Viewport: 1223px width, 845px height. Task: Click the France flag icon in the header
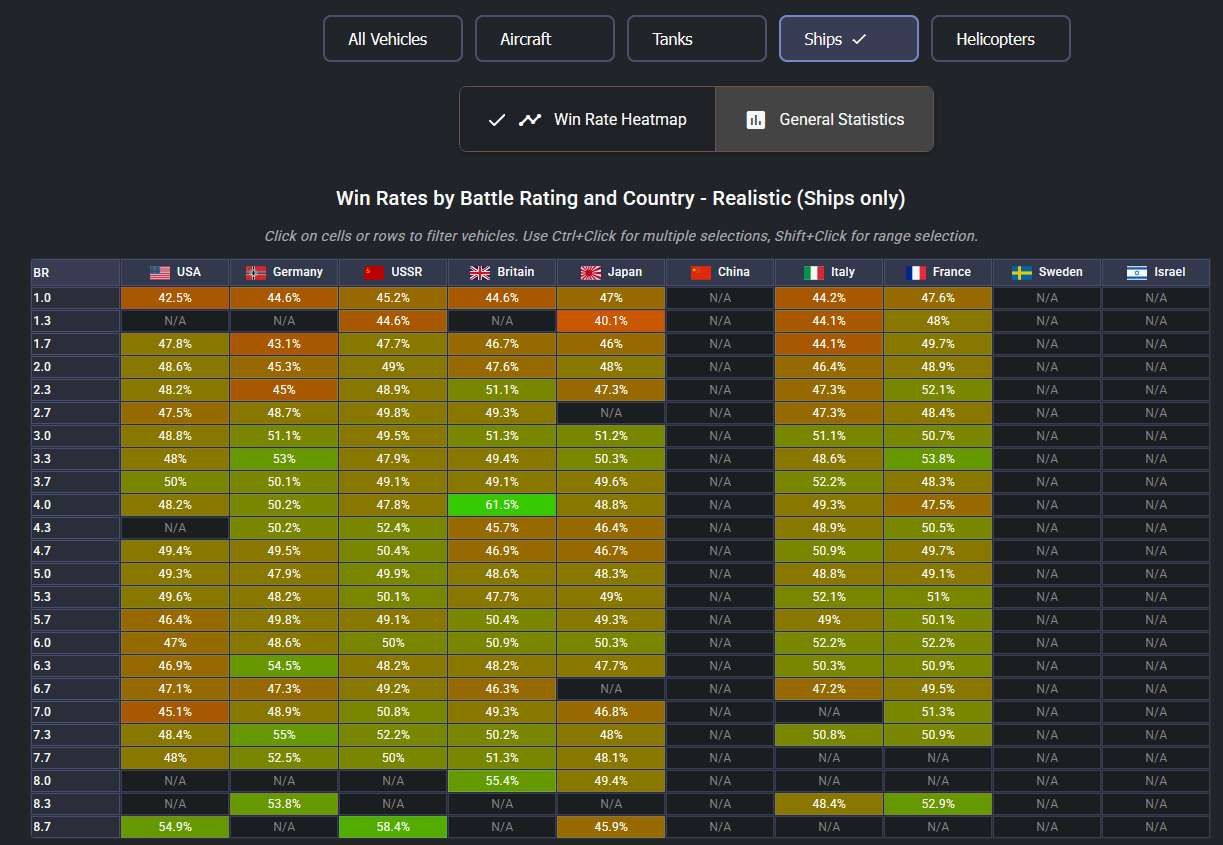pyautogui.click(x=915, y=272)
